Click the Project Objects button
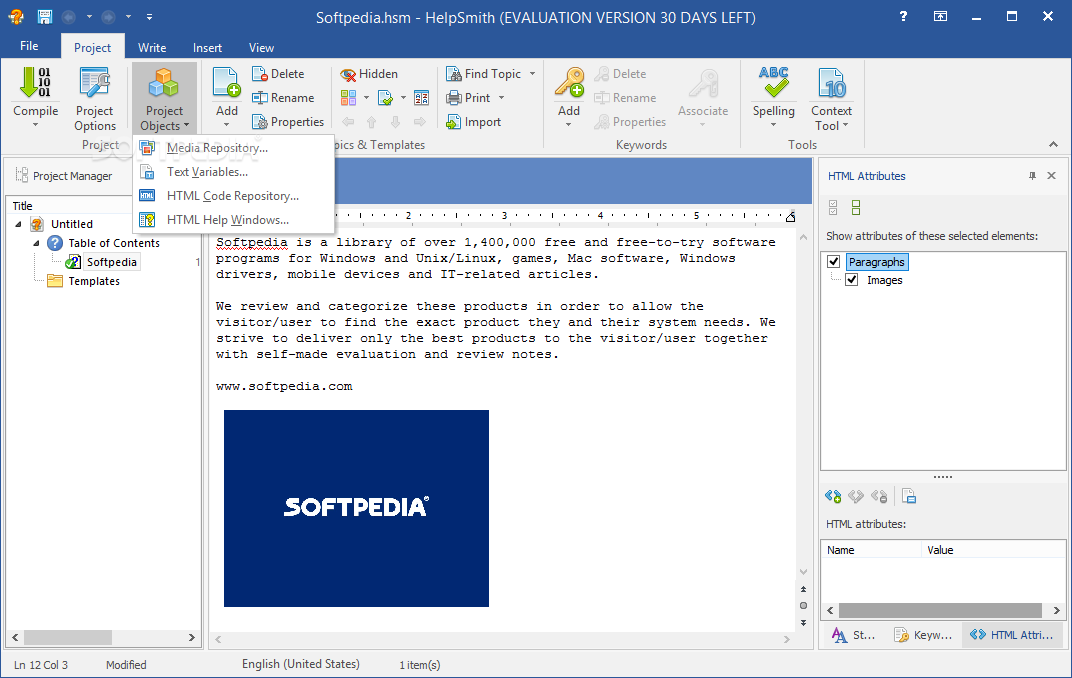The width and height of the screenshot is (1072, 678). tap(164, 98)
